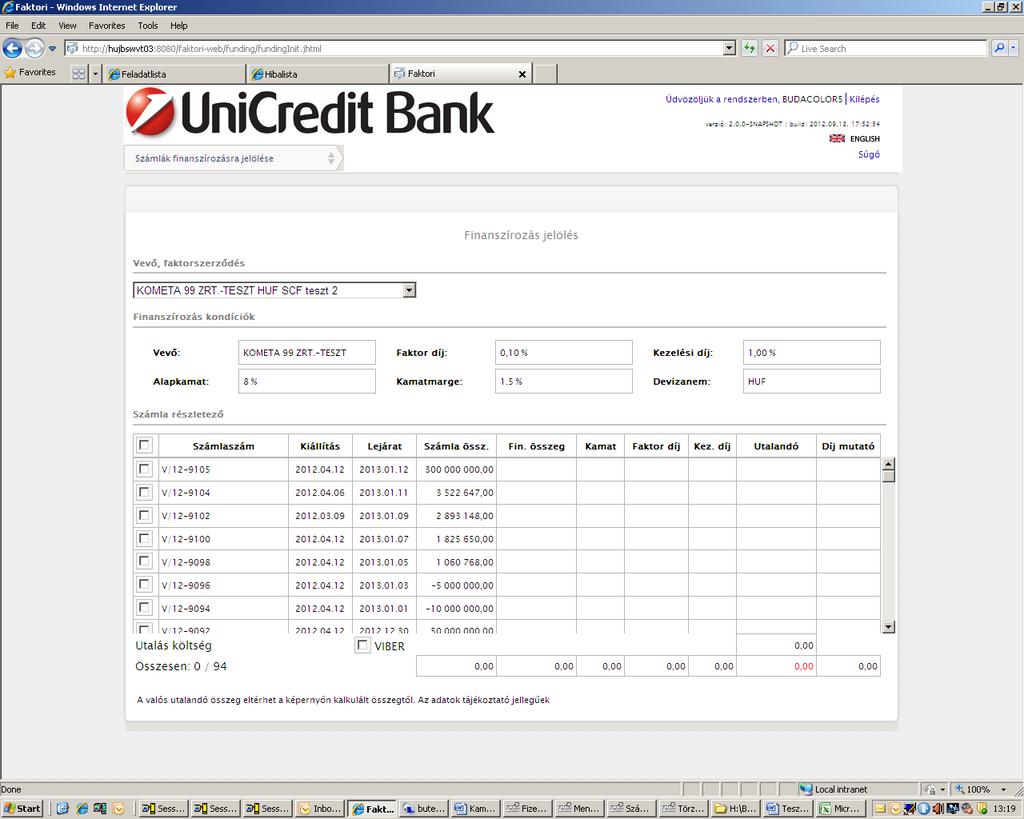Open the View menu
Viewport: 1024px width, 819px height.
click(67, 25)
